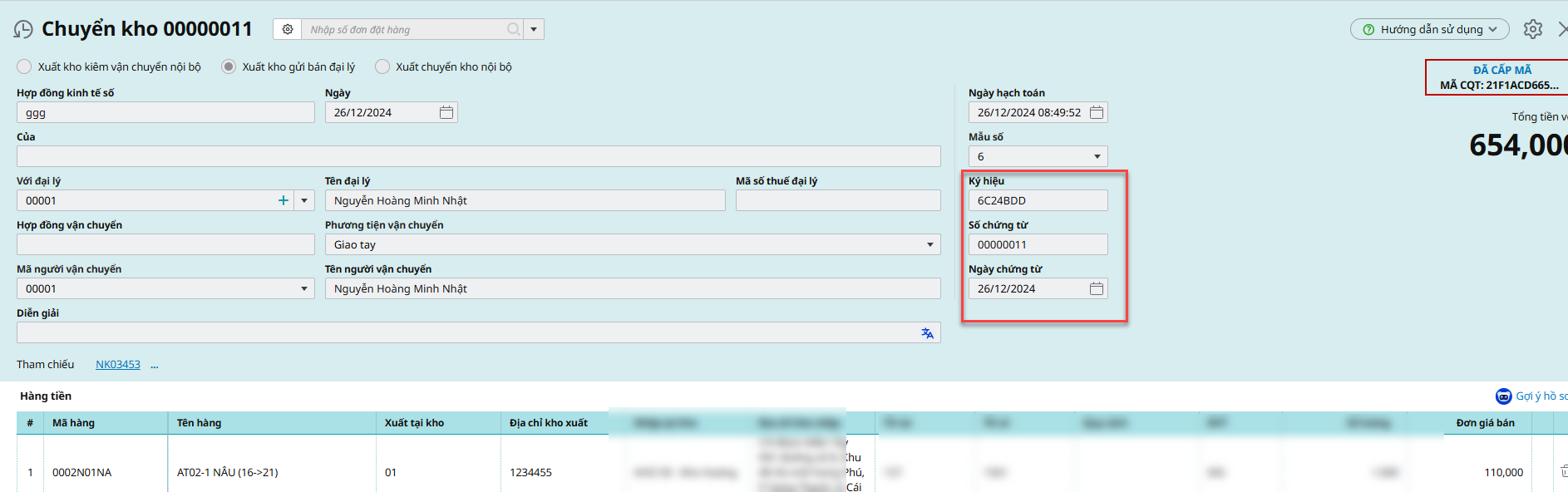
Task: Click the translate icon in Diễn giải field
Action: click(x=927, y=333)
